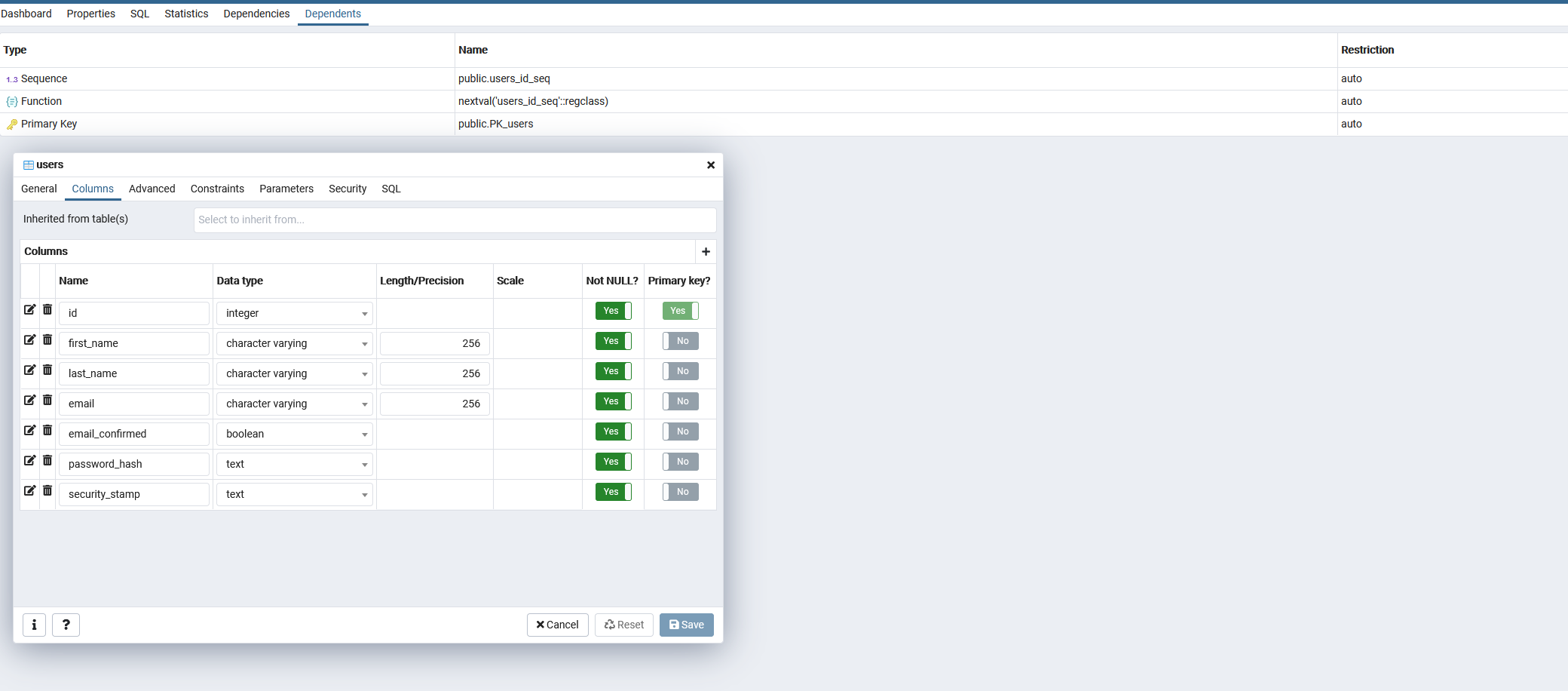
Task: Delete the id column row
Action: [x=47, y=309]
